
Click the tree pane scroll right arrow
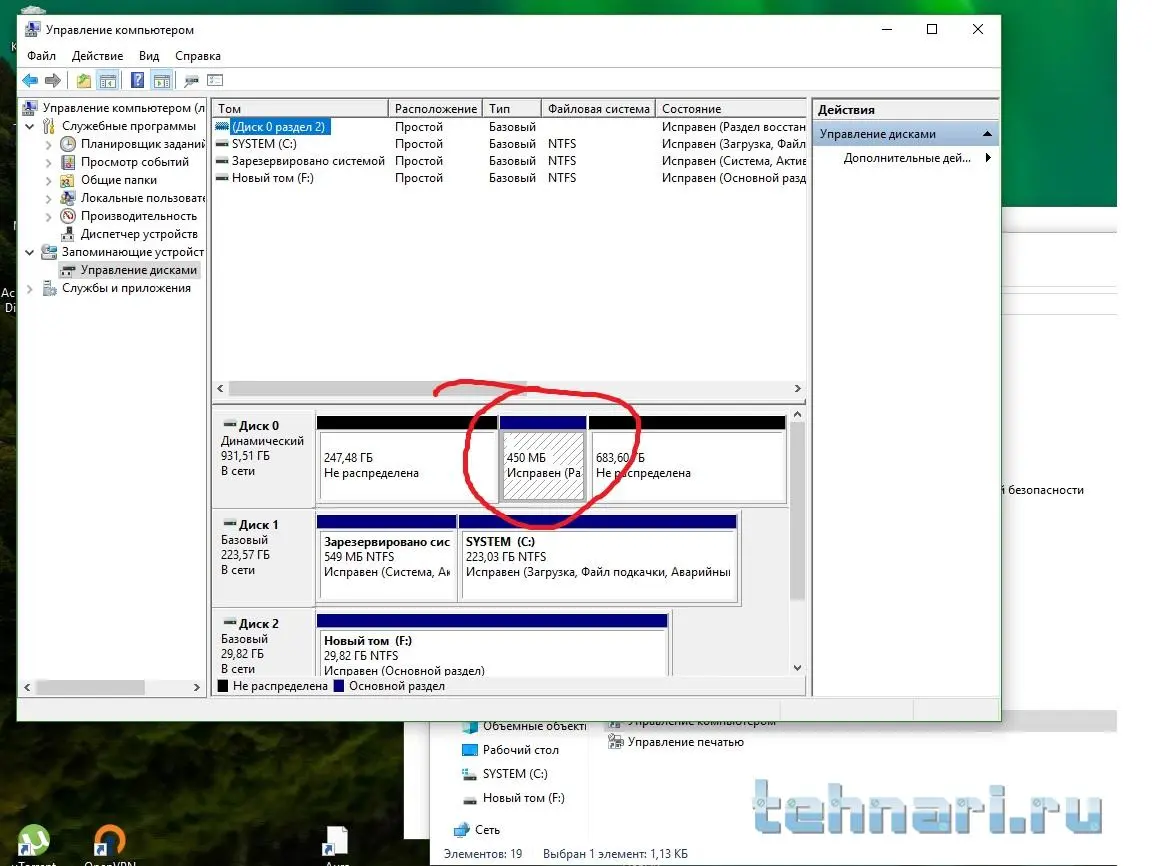pos(196,688)
